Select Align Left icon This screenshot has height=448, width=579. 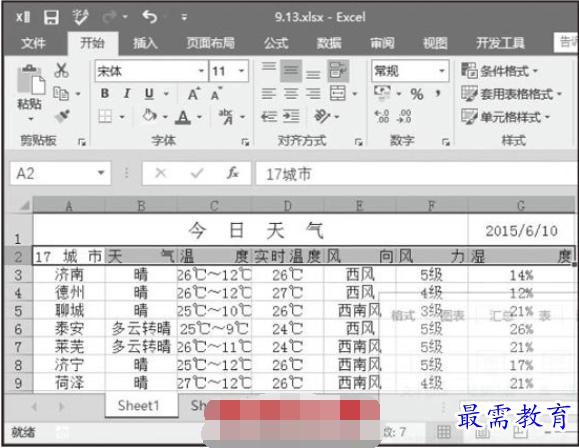[x=269, y=94]
